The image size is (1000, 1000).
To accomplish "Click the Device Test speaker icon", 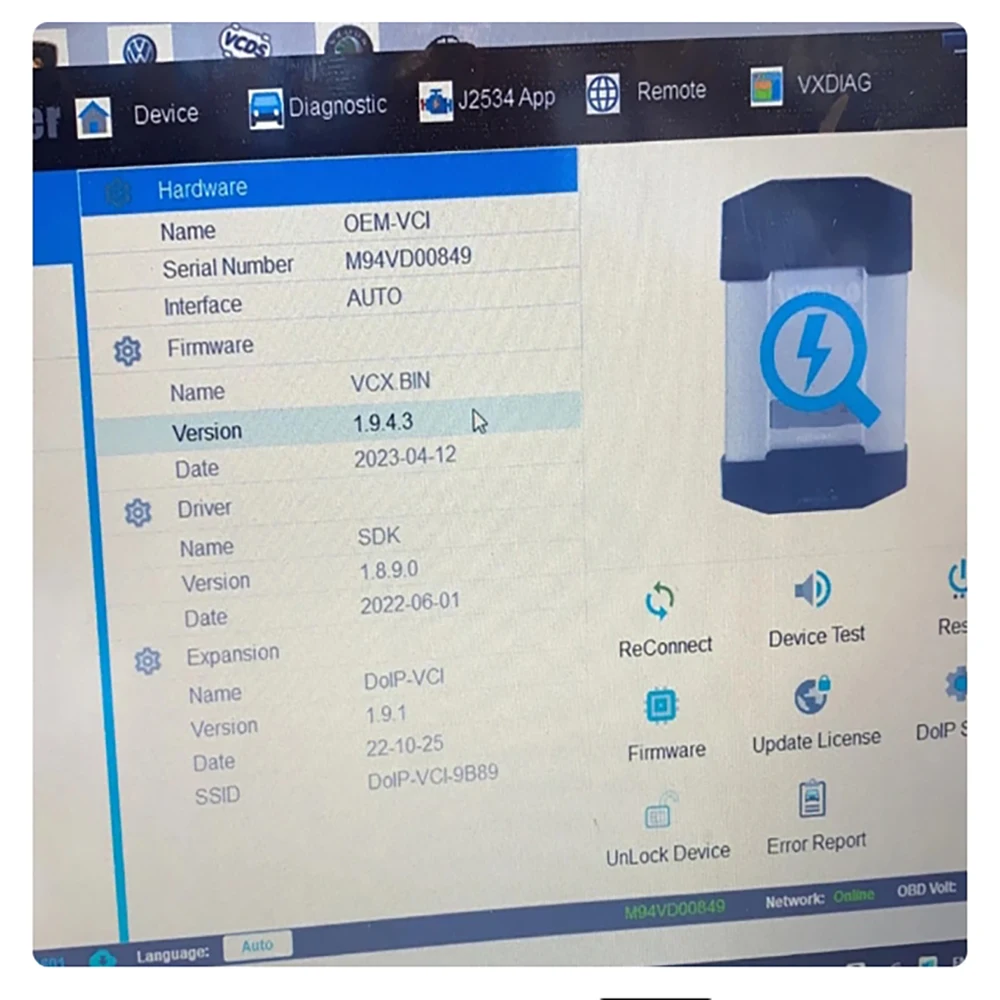I will coord(813,589).
